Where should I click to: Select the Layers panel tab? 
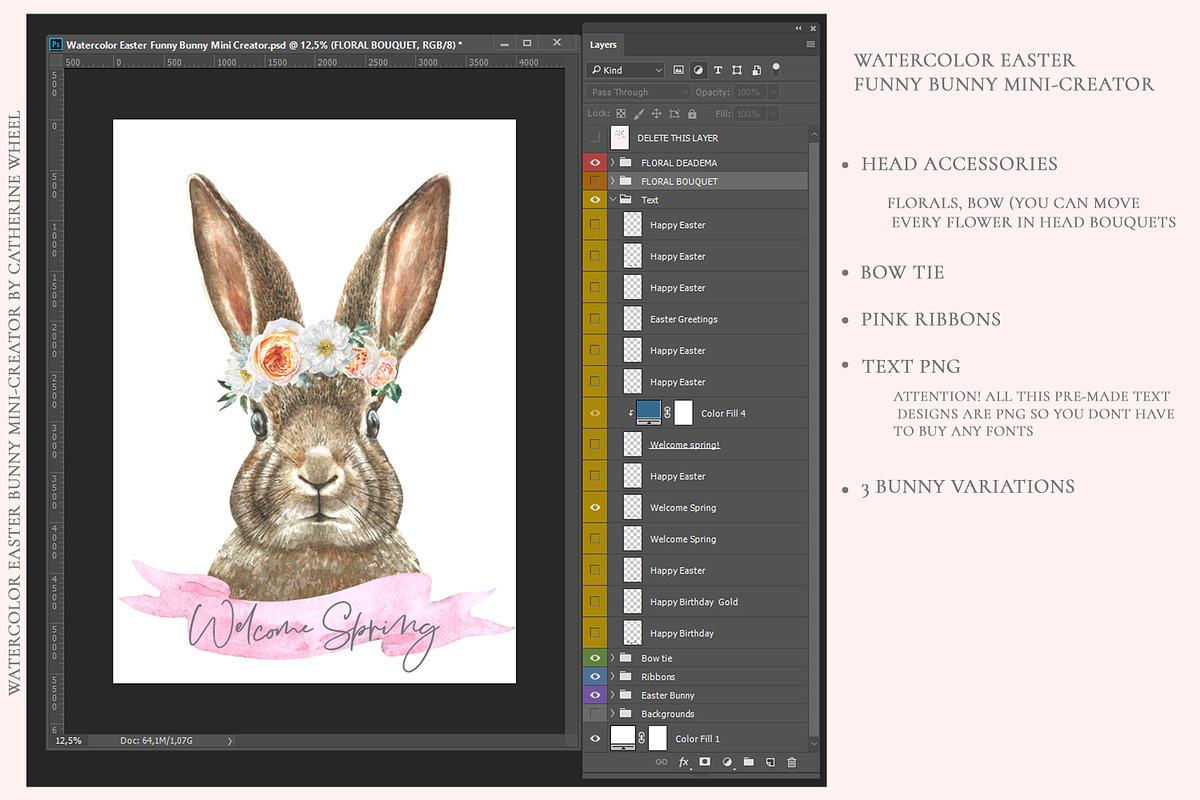tap(603, 45)
